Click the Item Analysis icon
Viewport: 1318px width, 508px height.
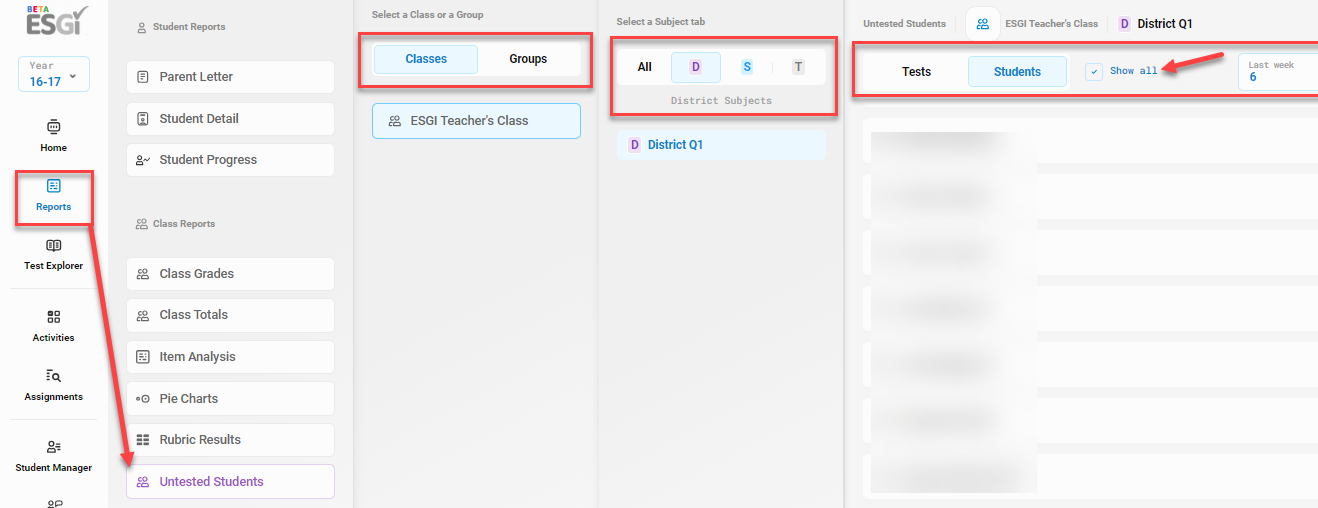(x=143, y=357)
